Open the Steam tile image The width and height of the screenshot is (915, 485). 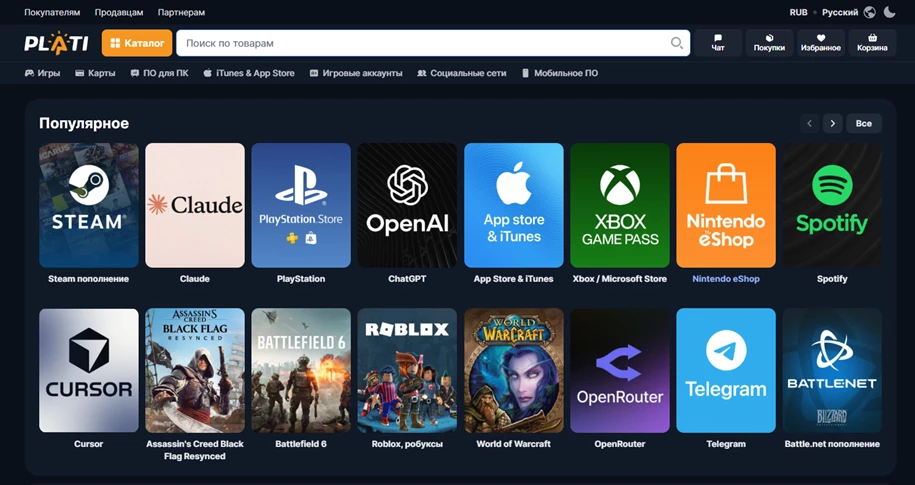[89, 205]
